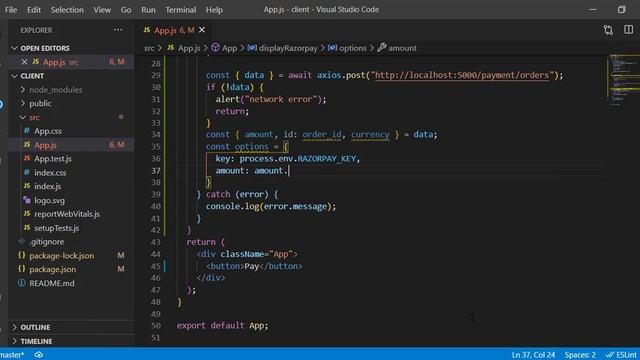Restore down the VS Code window
This screenshot has width=640, height=360.
tap(621, 9)
